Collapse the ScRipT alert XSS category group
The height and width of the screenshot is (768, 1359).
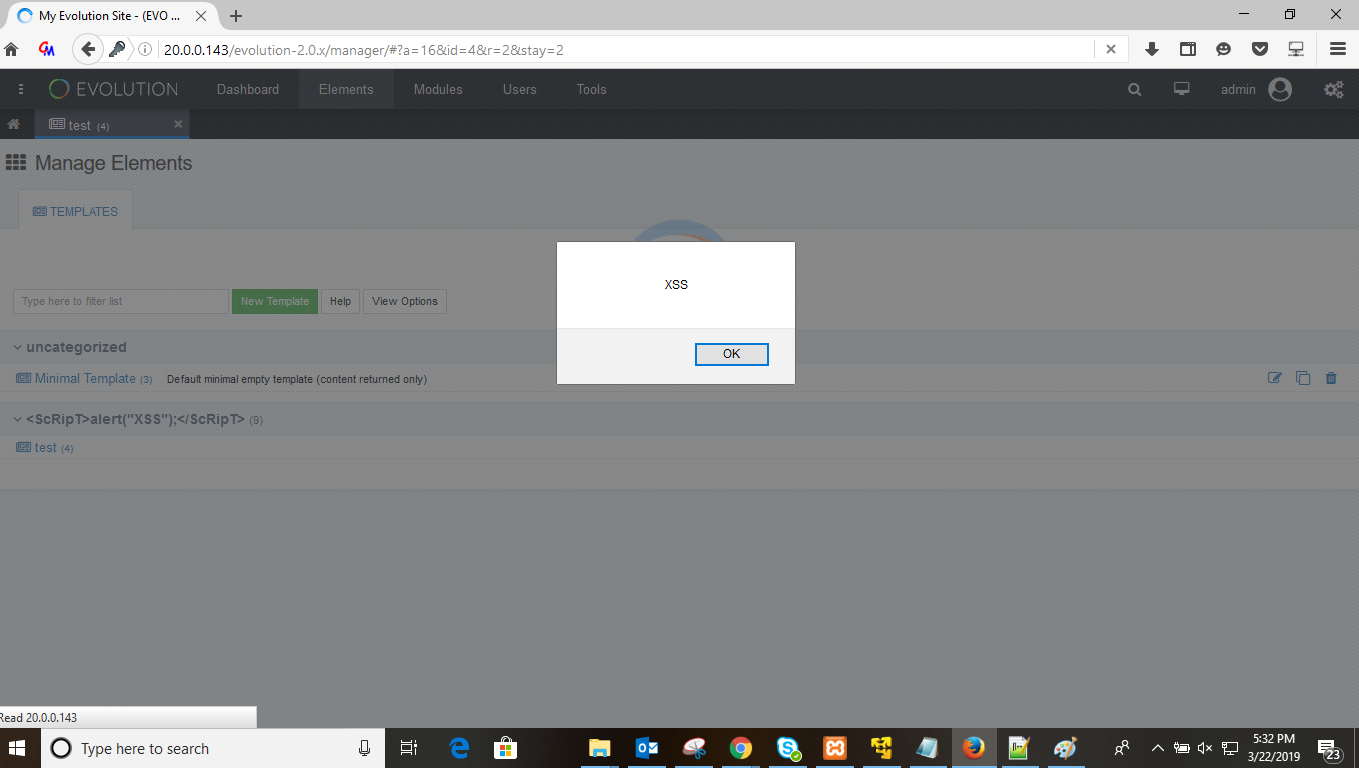pos(16,419)
